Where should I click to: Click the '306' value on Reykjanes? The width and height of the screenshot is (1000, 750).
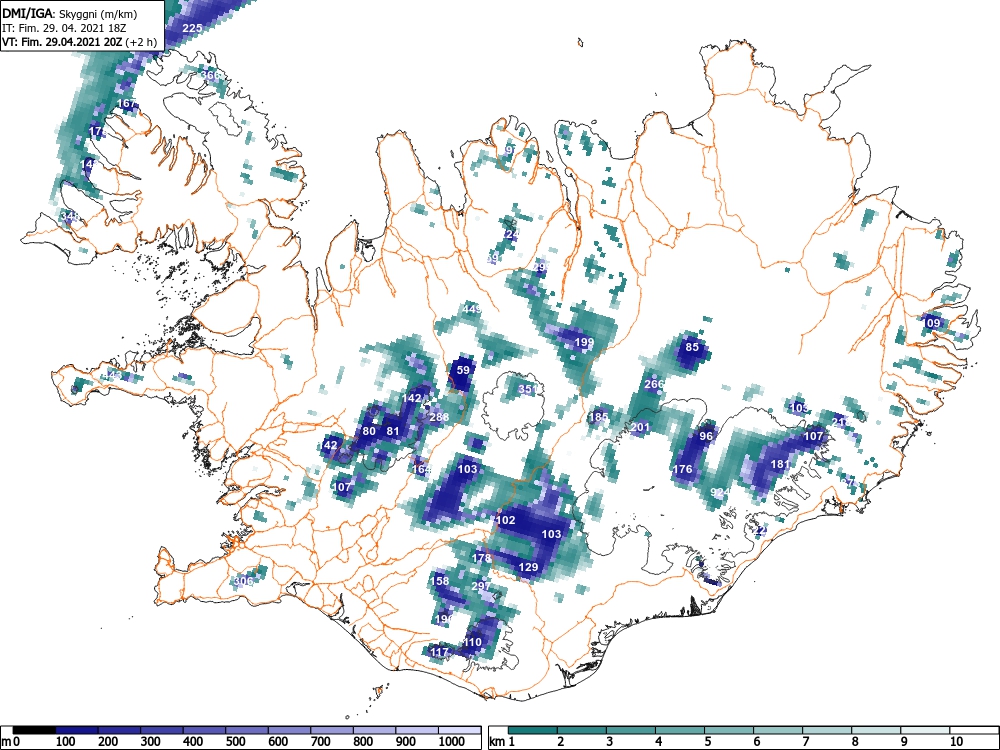point(243,581)
